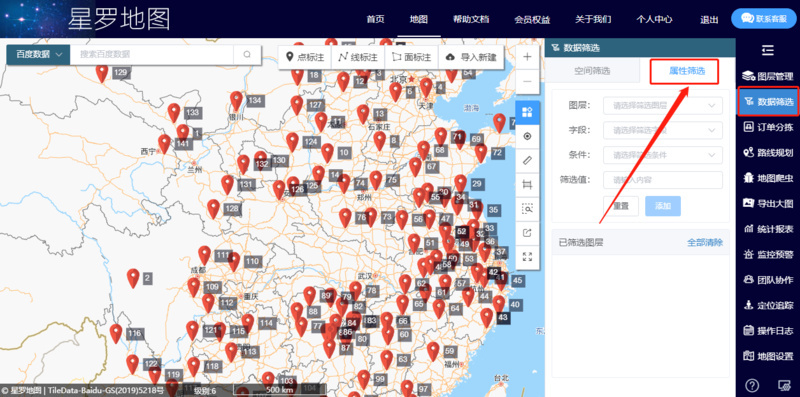Zoom in the map with plus
This screenshot has height=397, width=800.
point(528,57)
